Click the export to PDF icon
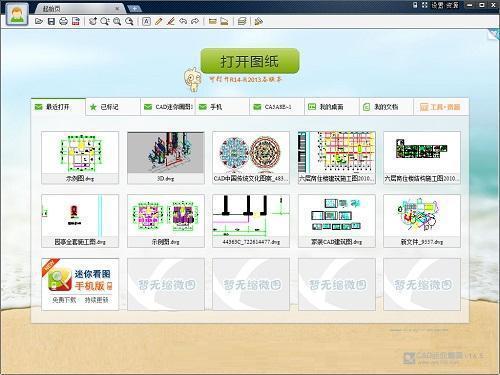Viewport: 500px width, 375px height. point(76,22)
